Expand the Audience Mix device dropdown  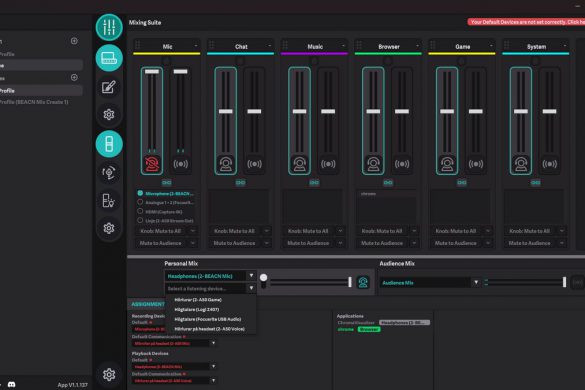tap(476, 283)
